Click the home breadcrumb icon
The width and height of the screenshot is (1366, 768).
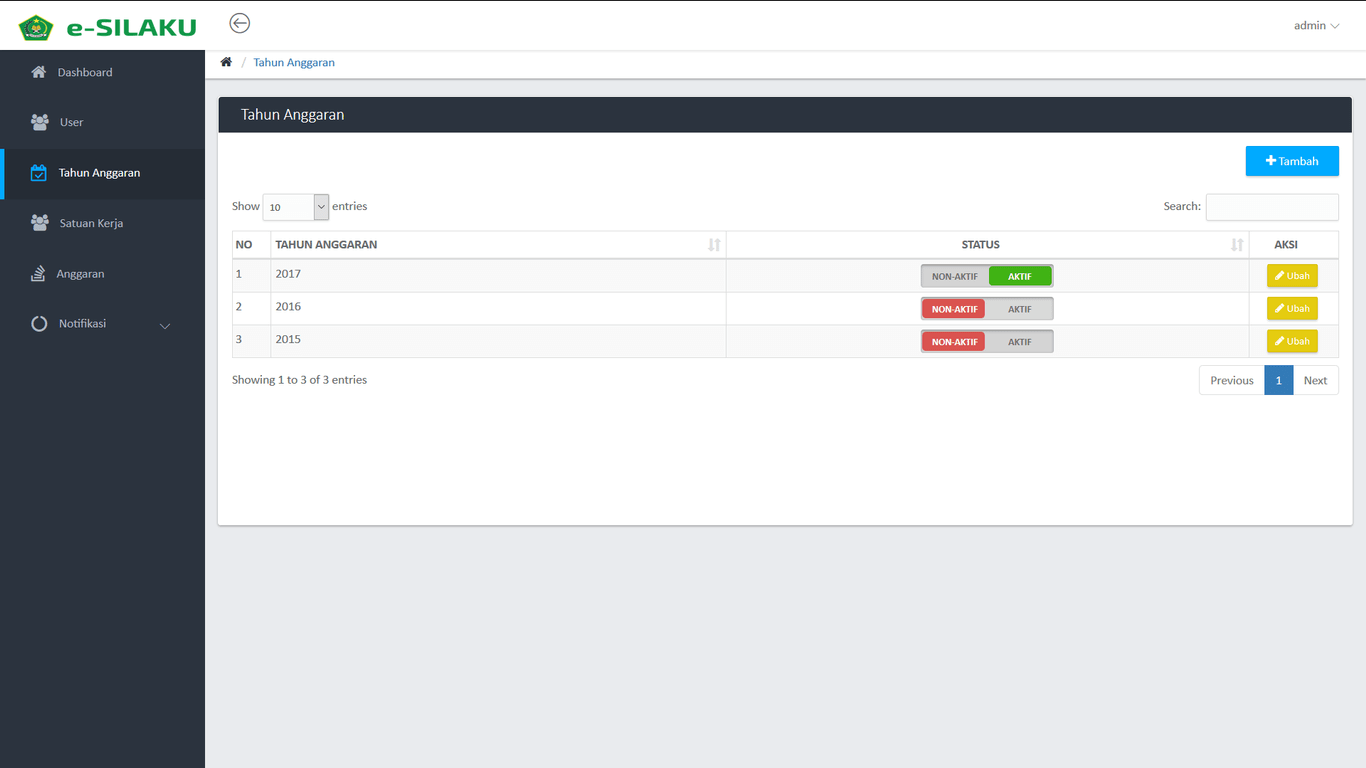(226, 62)
